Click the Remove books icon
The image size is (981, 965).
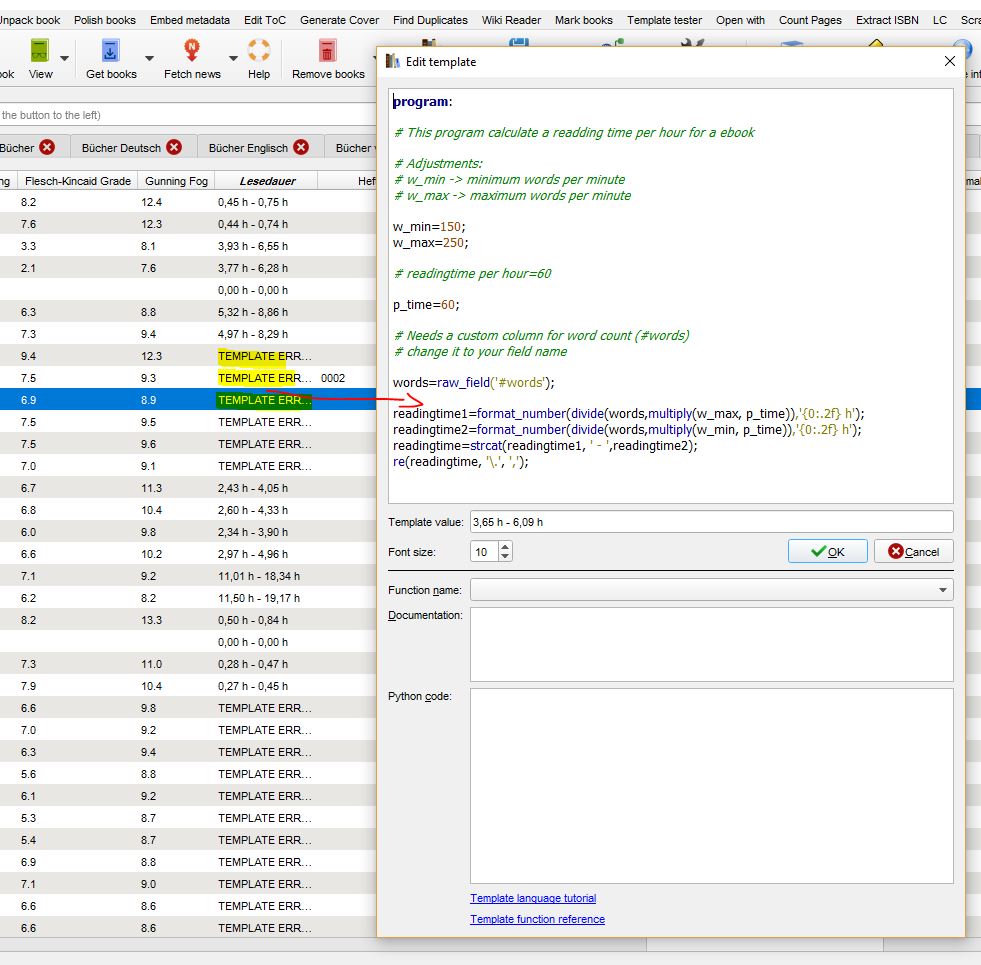(327, 52)
